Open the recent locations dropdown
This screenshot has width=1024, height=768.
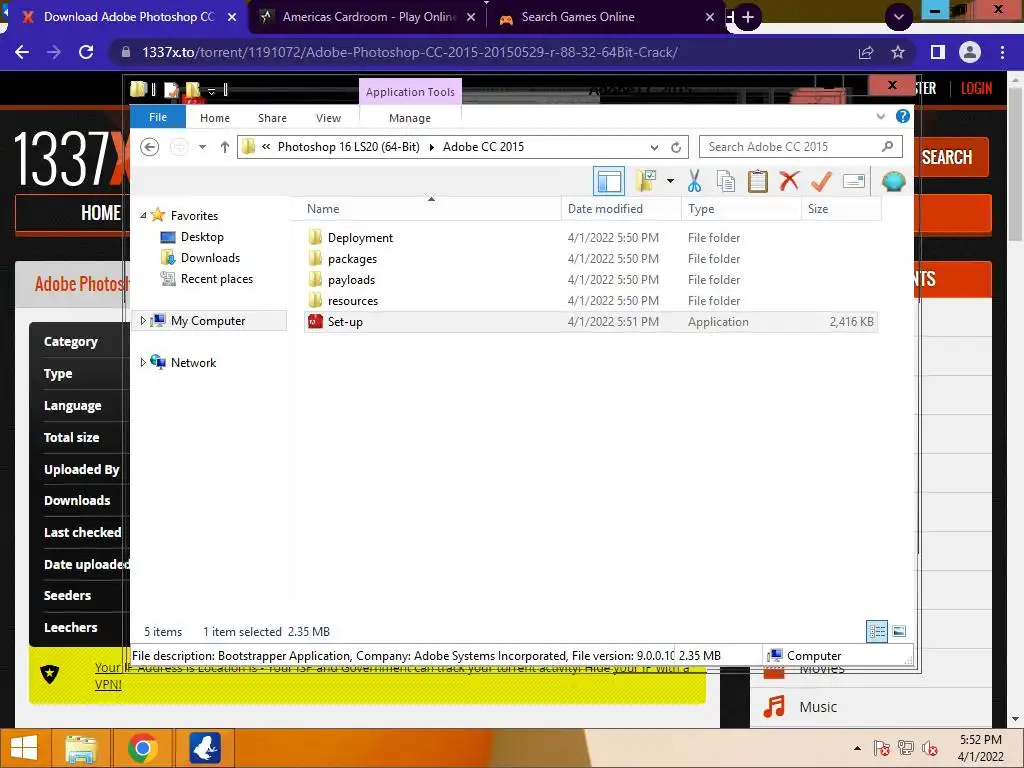pos(202,147)
